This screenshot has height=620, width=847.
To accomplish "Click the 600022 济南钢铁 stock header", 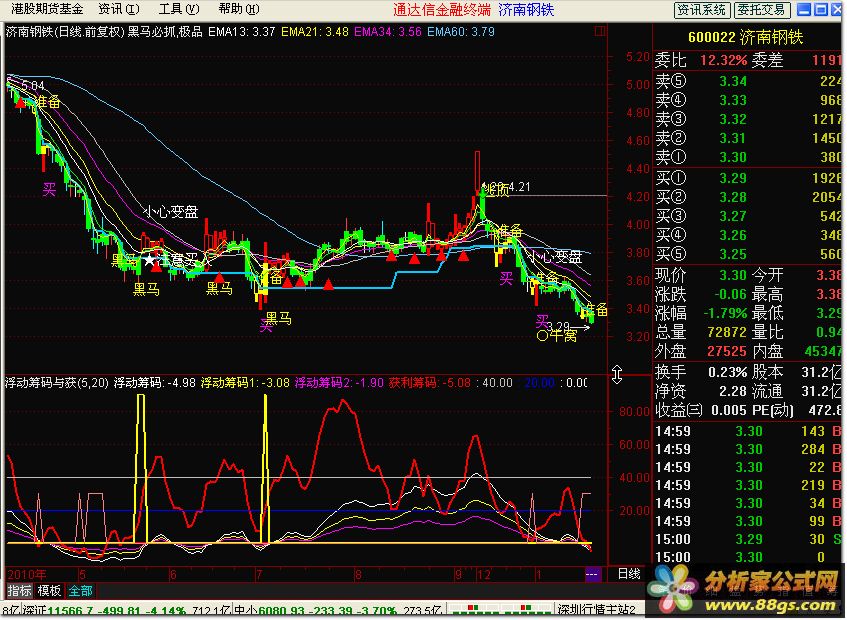I will 745,37.
